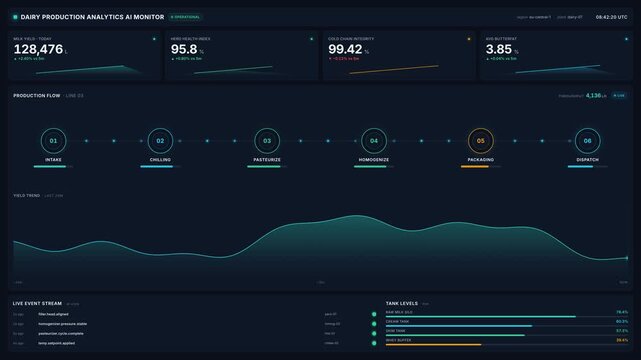Image resolution: width=641 pixels, height=360 pixels.
Task: Select stage 03 Pasteurize circle
Action: click(267, 141)
